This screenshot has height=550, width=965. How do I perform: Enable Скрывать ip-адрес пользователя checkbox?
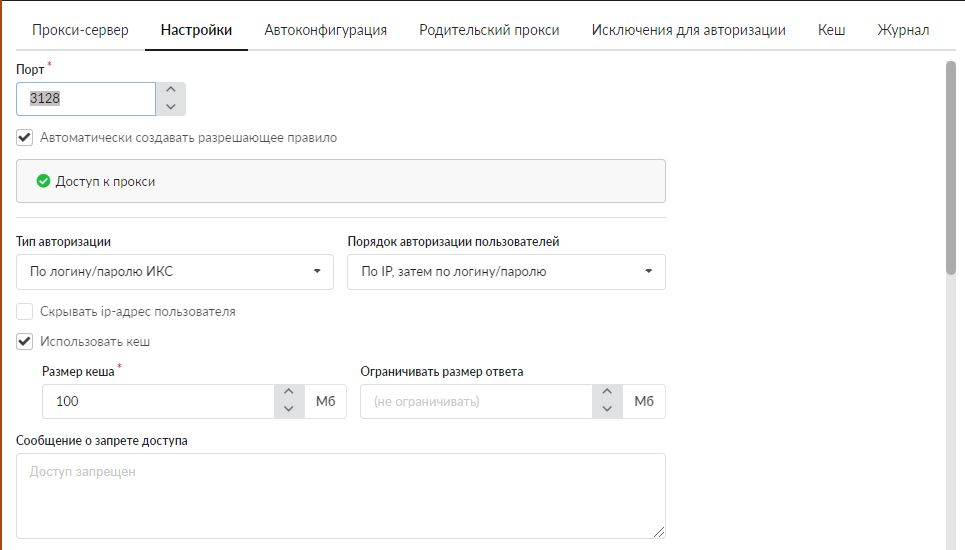coord(25,312)
